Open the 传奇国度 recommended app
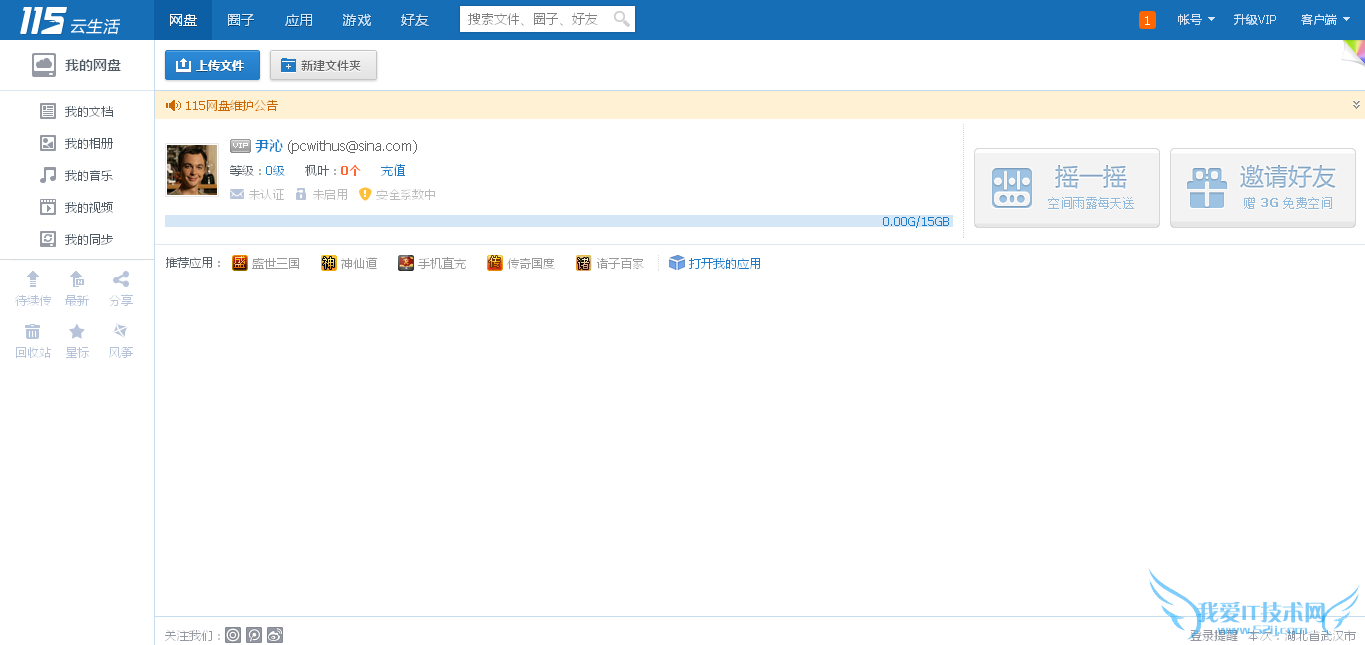The image size is (1365, 645). pyautogui.click(x=521, y=264)
